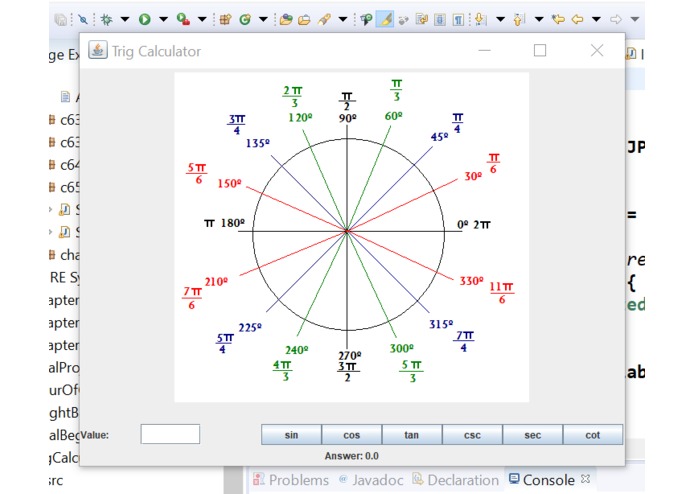This screenshot has width=695, height=494.
Task: Click the Open Type icon
Action: [286, 19]
